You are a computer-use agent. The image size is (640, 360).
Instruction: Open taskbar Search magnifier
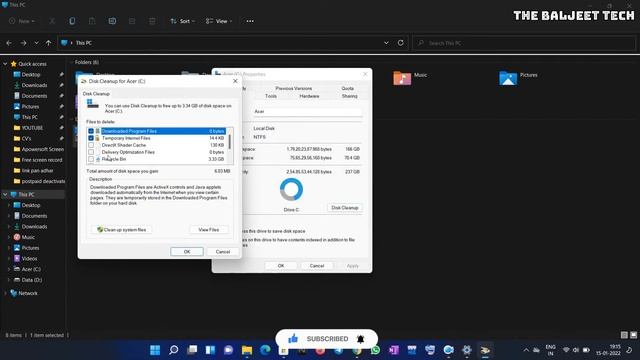pos(173,350)
